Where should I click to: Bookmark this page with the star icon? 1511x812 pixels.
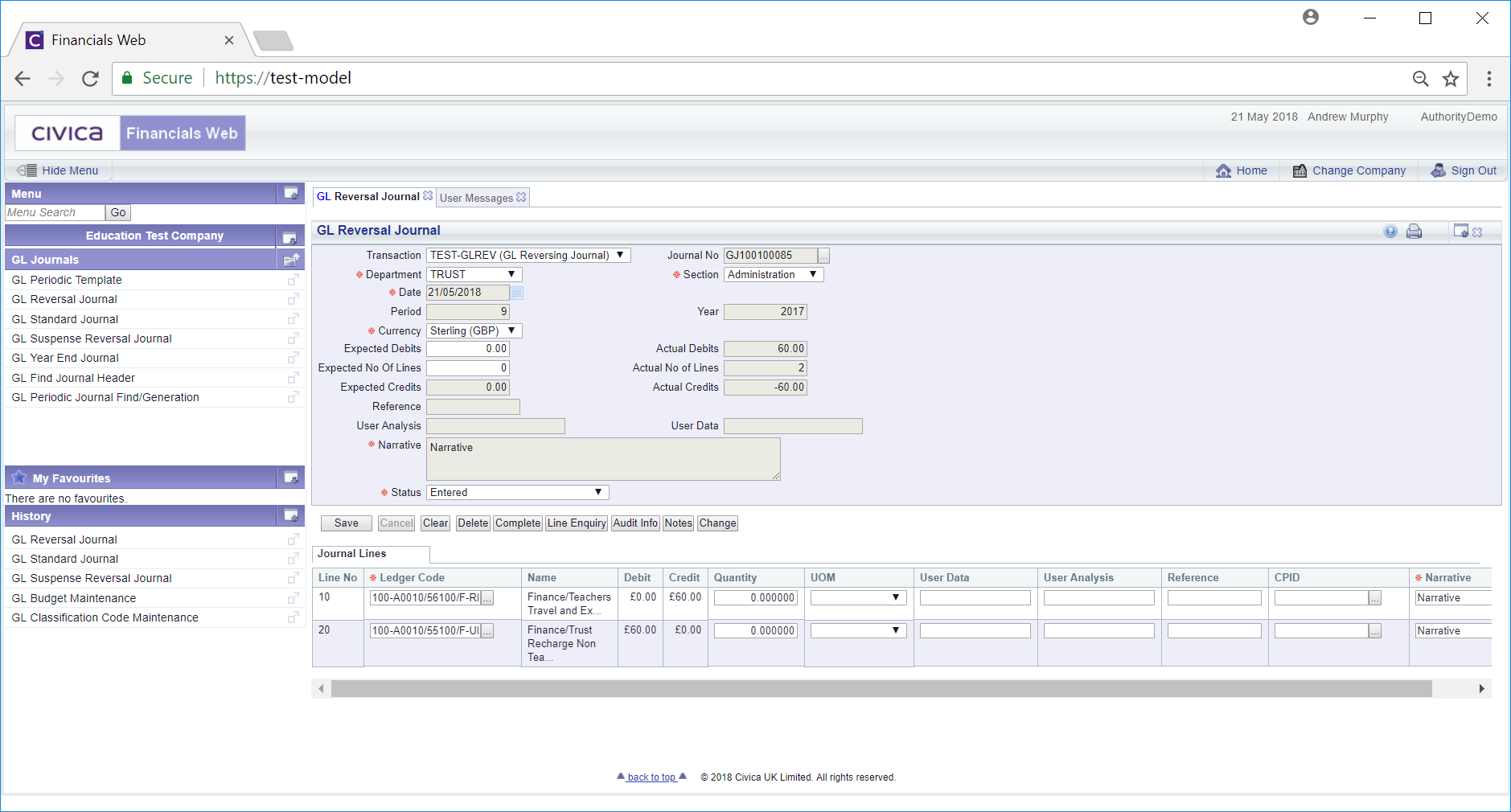(1451, 78)
